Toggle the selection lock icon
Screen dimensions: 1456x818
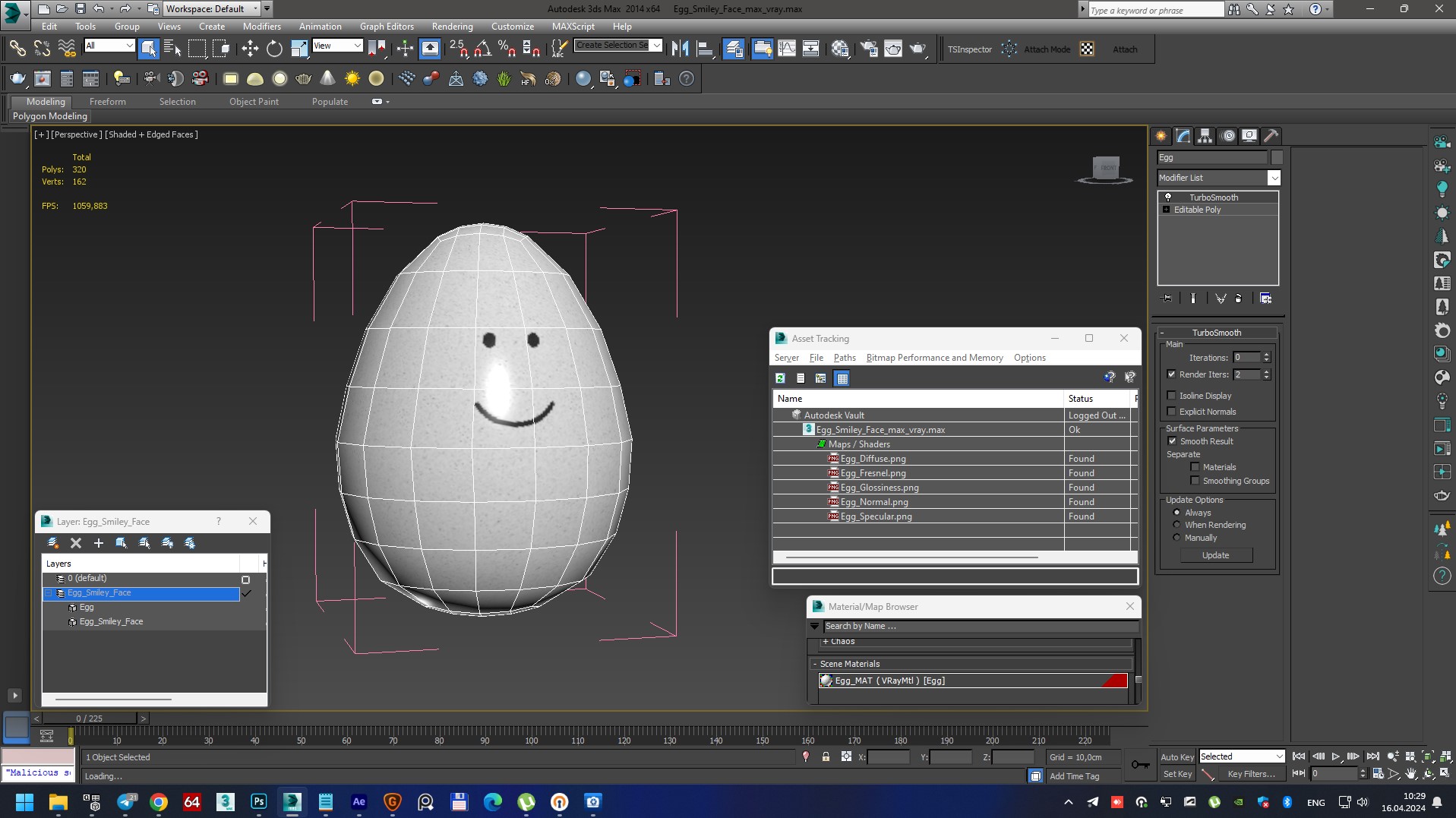click(x=826, y=756)
